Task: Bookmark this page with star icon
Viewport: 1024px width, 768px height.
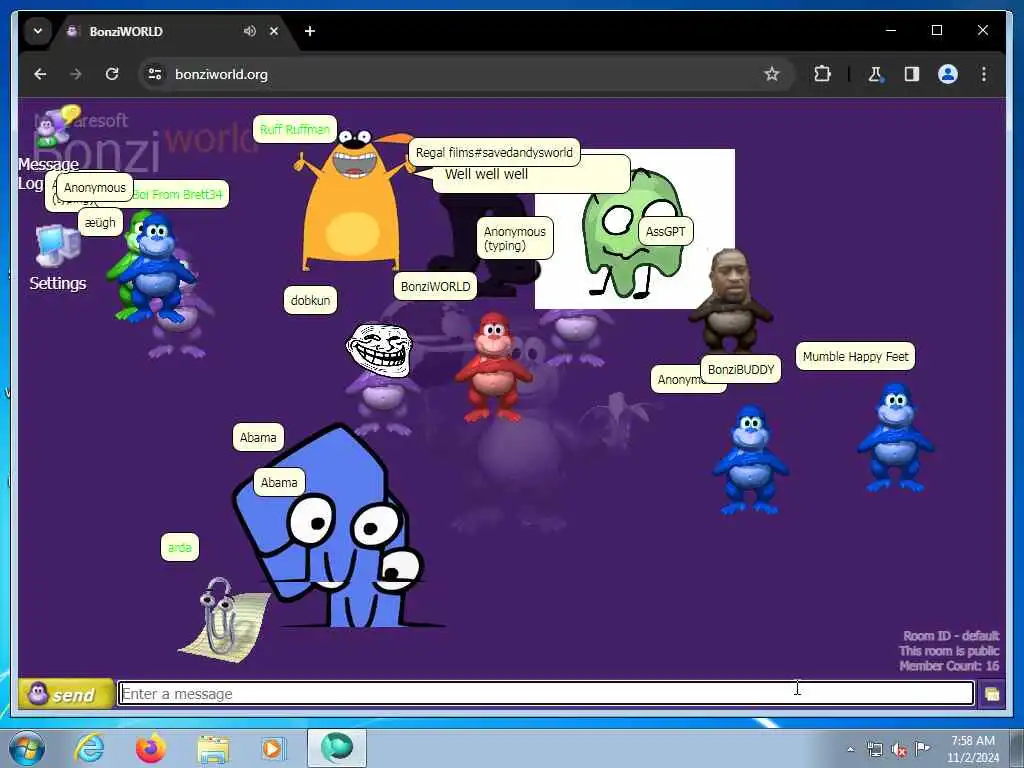Action: 772,74
